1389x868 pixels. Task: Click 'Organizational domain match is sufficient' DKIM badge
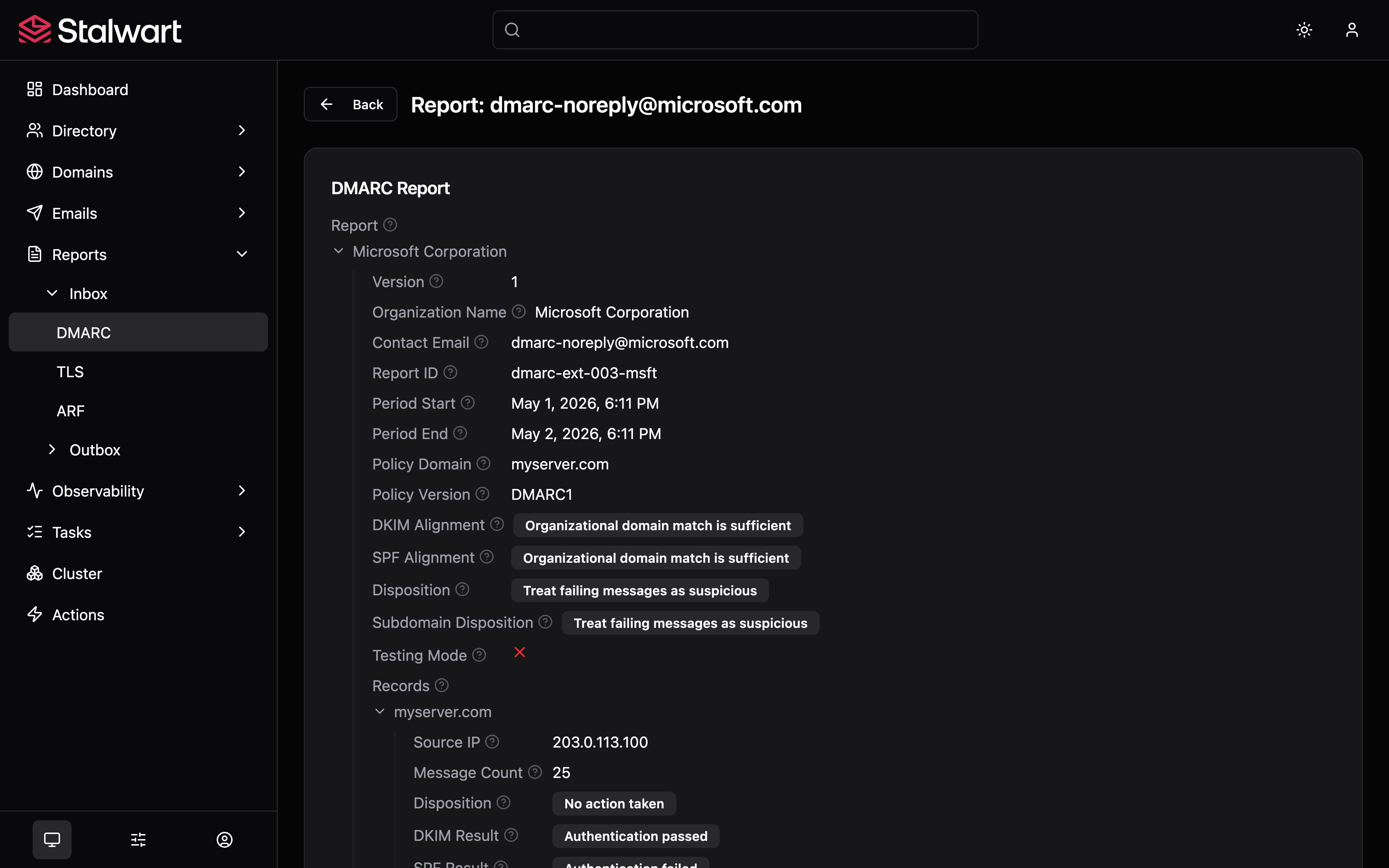[658, 525]
